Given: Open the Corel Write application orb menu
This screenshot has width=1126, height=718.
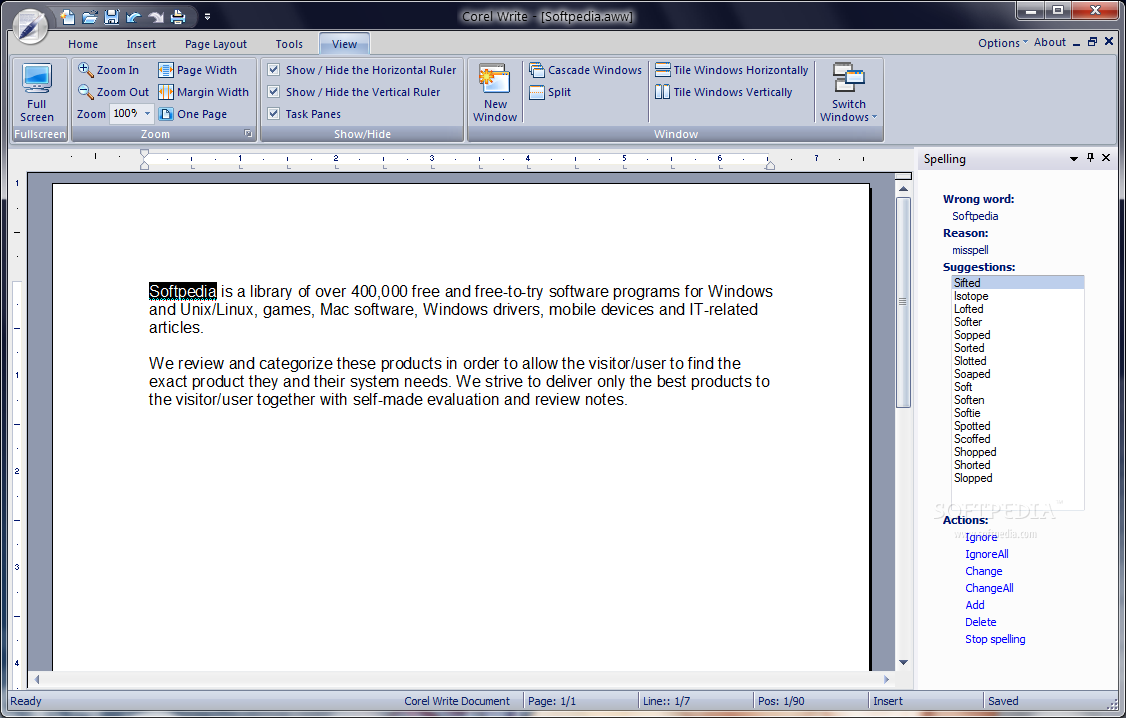Looking at the screenshot, I should pyautogui.click(x=29, y=27).
